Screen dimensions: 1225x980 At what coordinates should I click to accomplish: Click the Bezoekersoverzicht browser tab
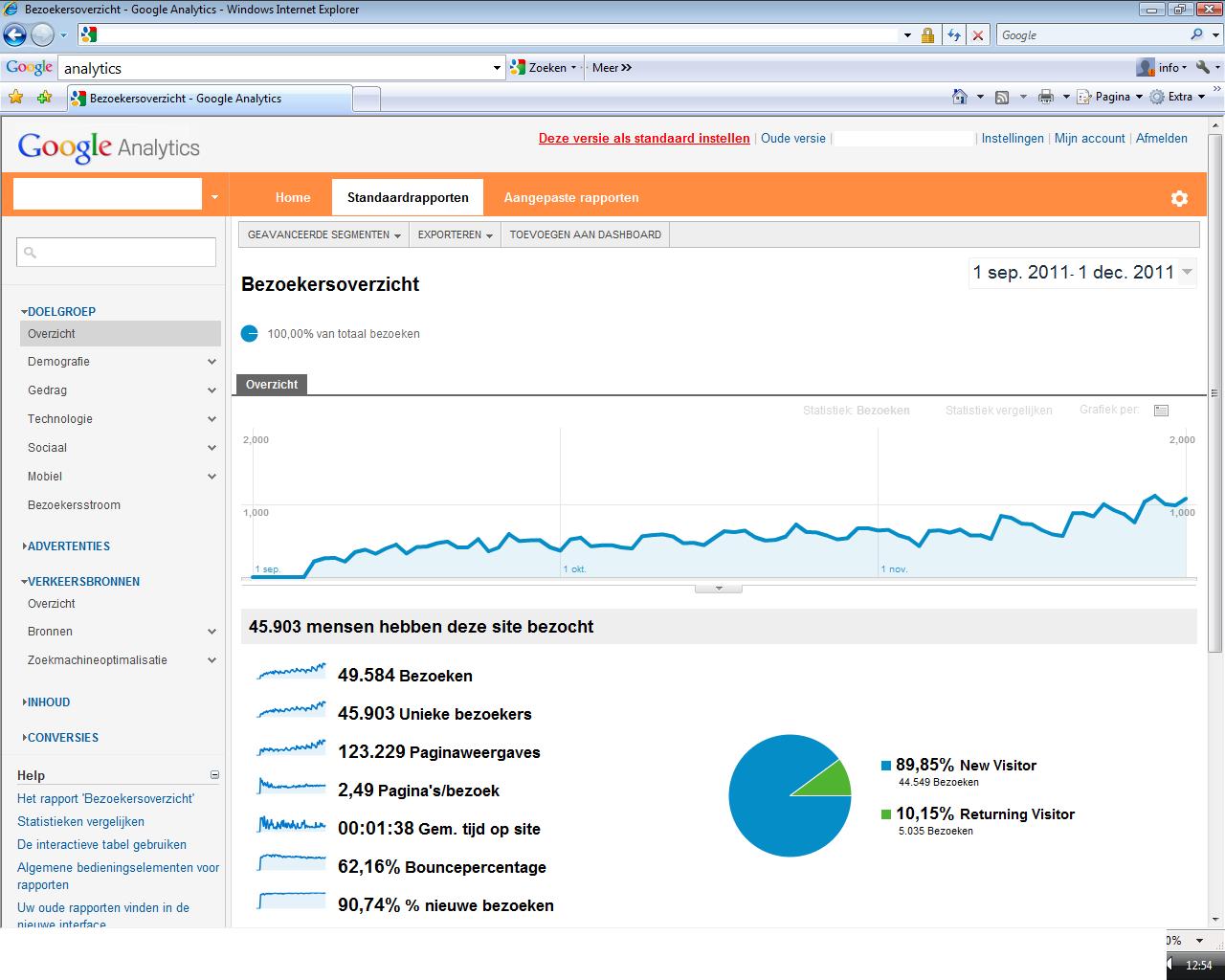pyautogui.click(x=210, y=98)
